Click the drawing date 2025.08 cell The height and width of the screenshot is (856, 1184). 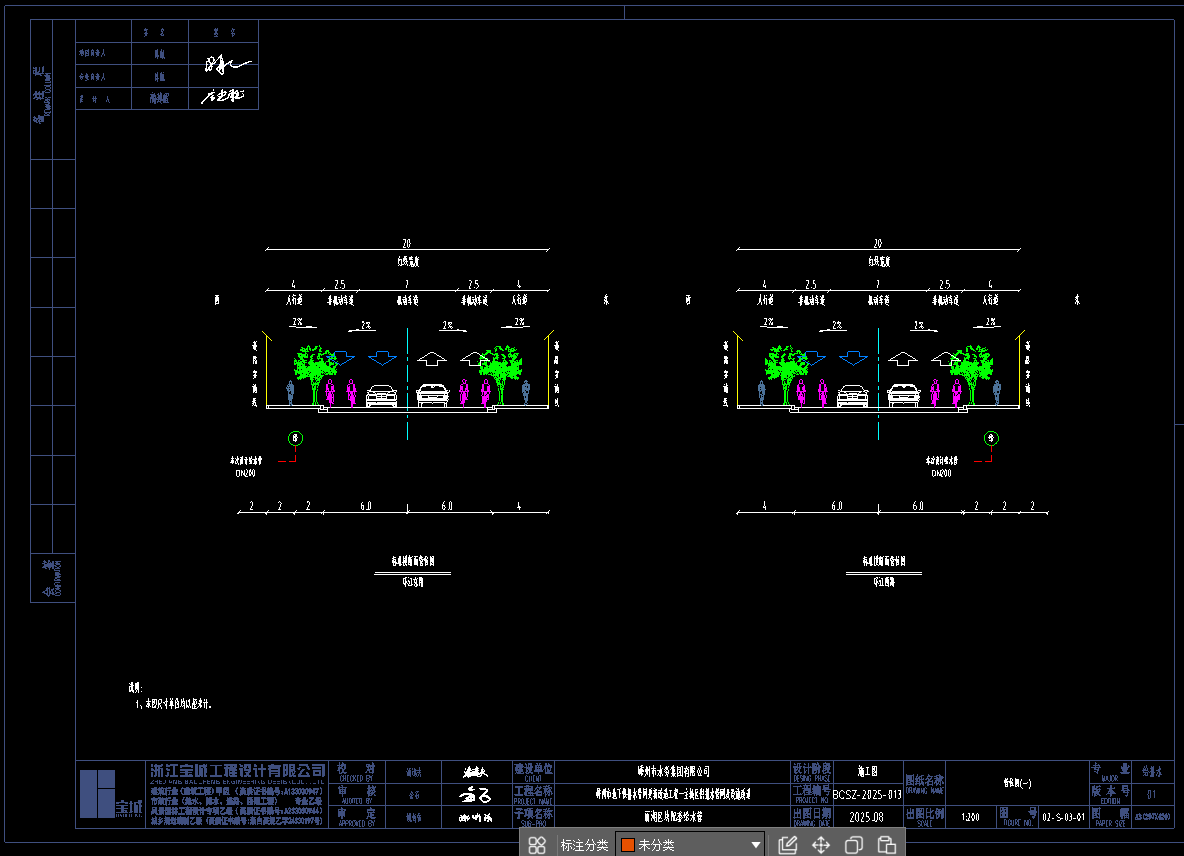[866, 817]
